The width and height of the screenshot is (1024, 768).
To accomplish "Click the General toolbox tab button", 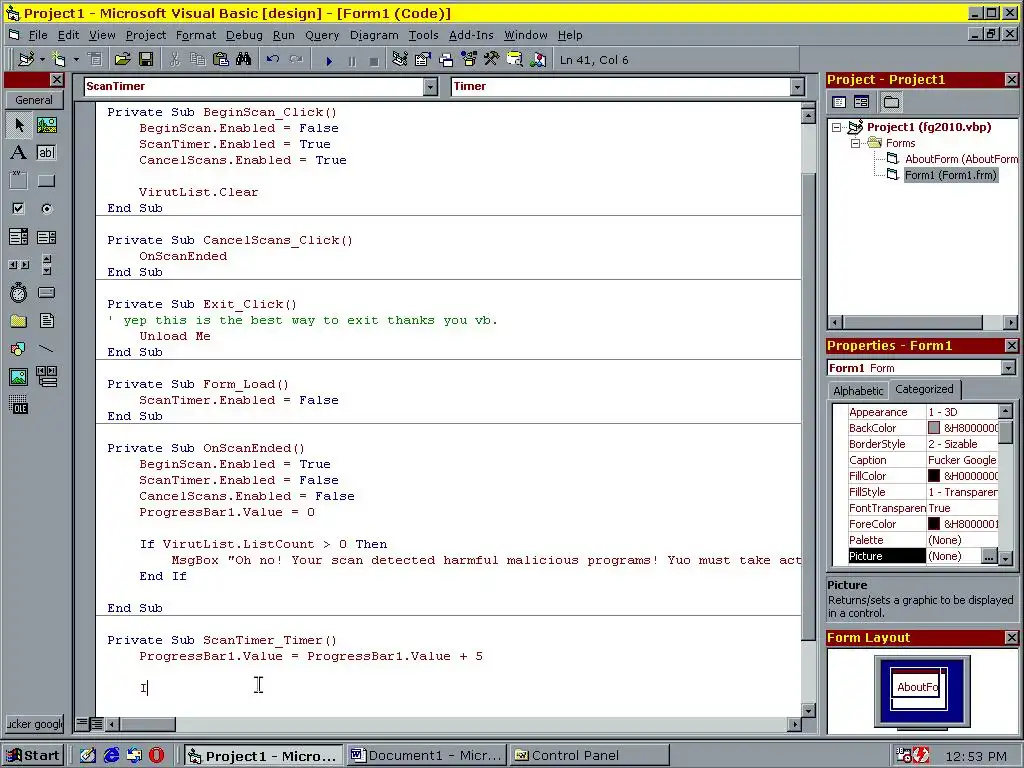I will 34,100.
